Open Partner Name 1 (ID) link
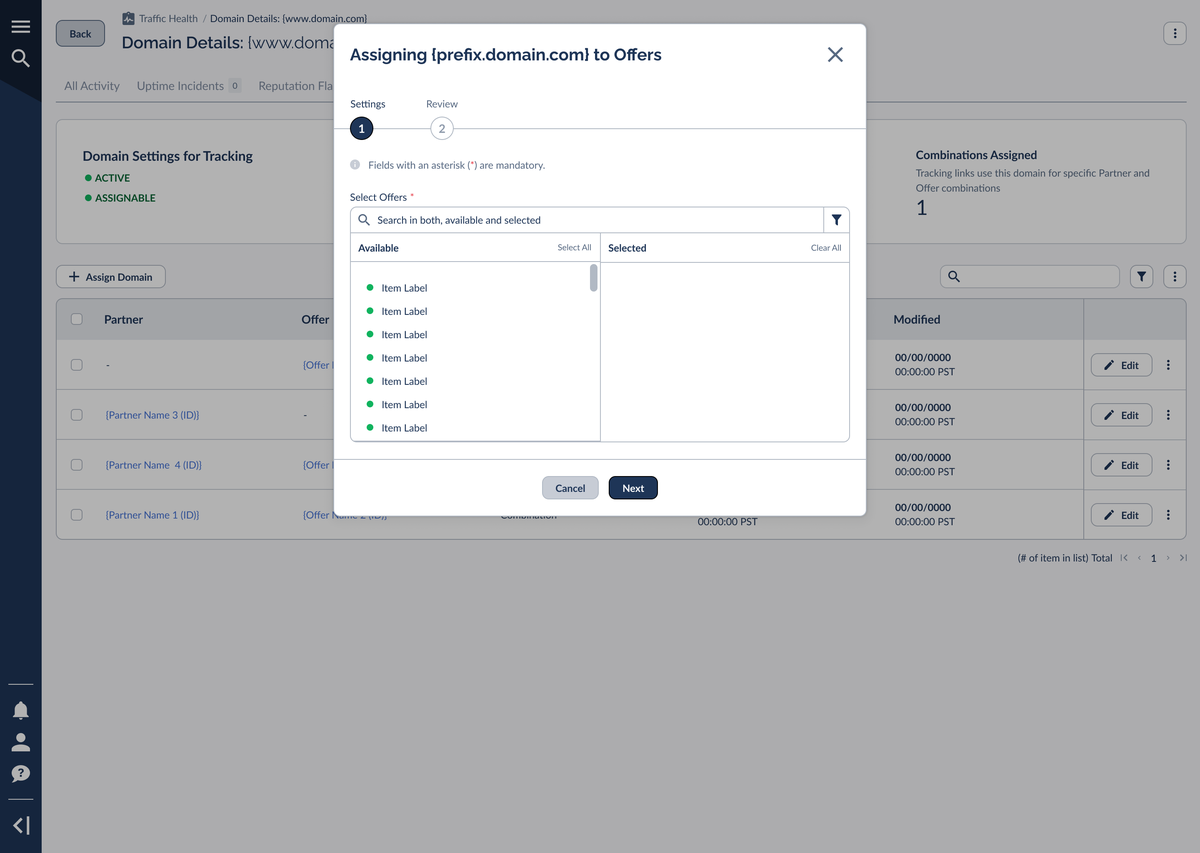1200x853 pixels. 152,515
